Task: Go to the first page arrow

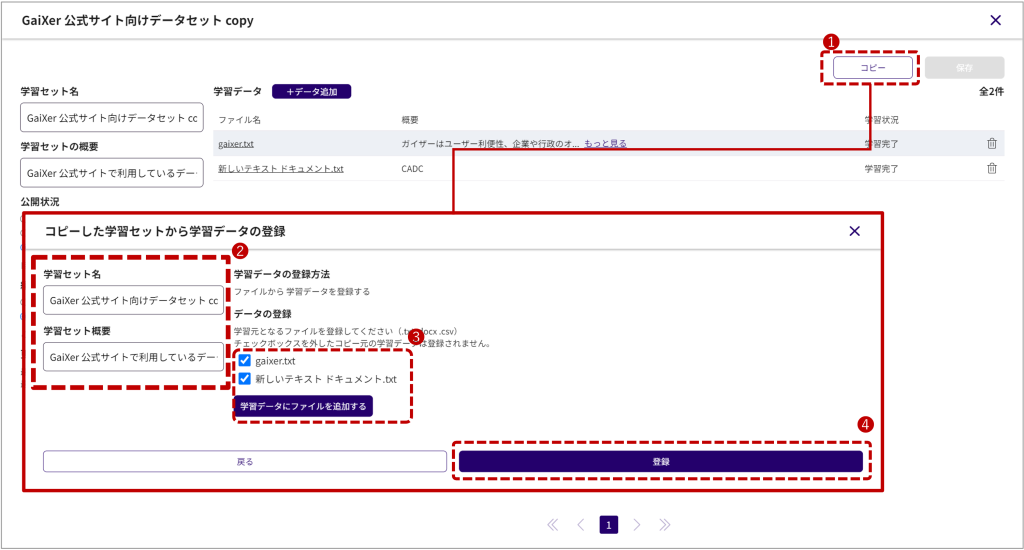Action: [x=553, y=524]
